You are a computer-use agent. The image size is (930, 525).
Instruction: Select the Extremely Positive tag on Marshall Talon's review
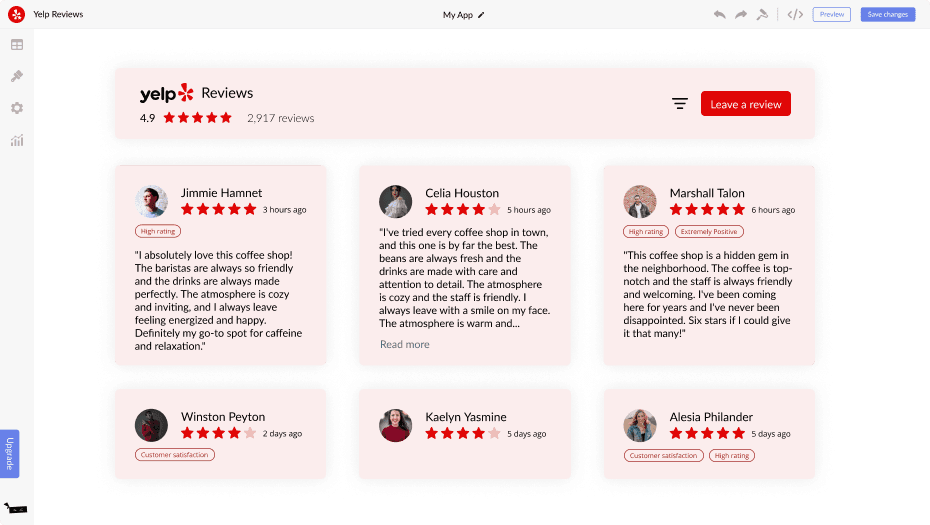pyautogui.click(x=708, y=231)
